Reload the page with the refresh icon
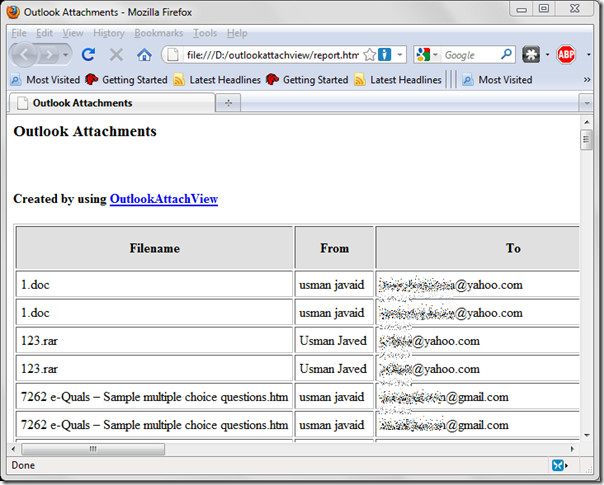The height and width of the screenshot is (485, 604). 88,55
